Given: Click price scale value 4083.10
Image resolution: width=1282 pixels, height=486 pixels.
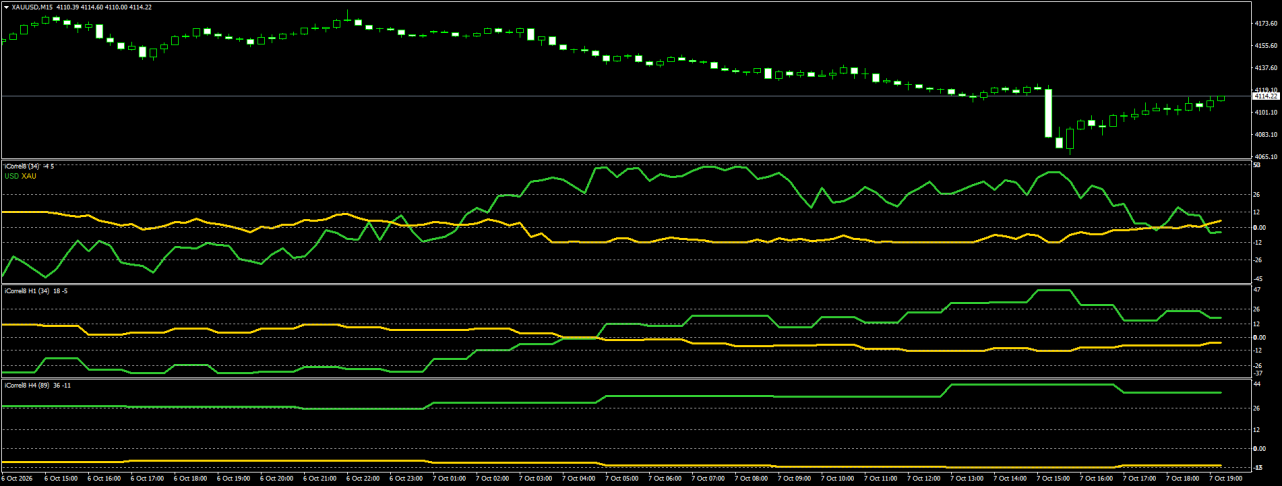Looking at the screenshot, I should tap(1265, 135).
